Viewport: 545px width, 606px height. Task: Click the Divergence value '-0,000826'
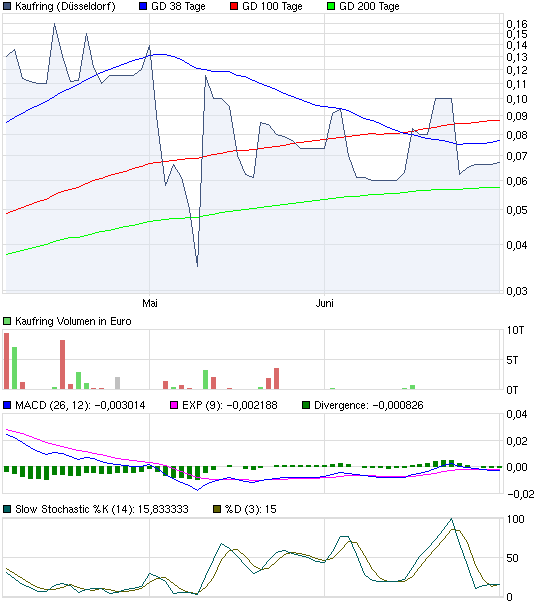click(x=398, y=405)
